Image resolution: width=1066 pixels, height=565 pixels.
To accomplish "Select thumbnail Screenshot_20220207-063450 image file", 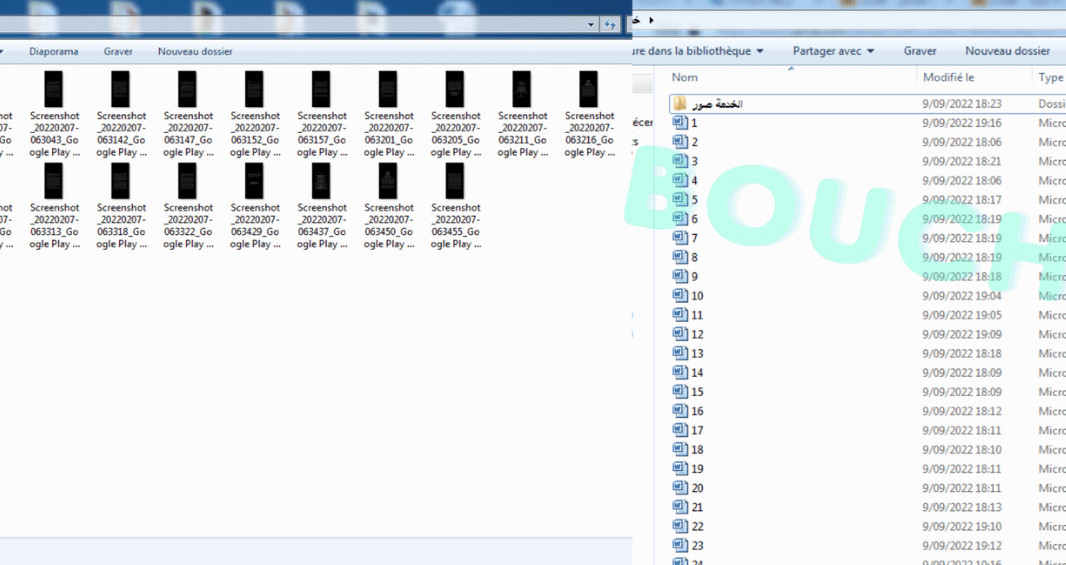I will tap(388, 181).
